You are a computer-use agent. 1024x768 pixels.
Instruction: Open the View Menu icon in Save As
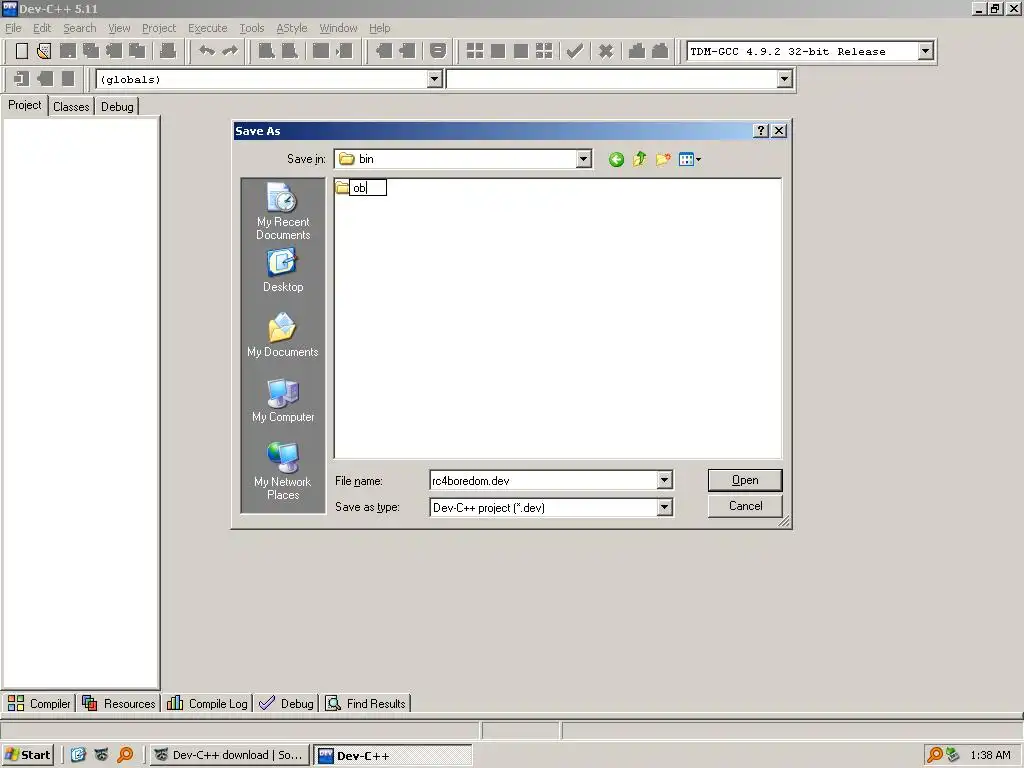click(x=690, y=159)
